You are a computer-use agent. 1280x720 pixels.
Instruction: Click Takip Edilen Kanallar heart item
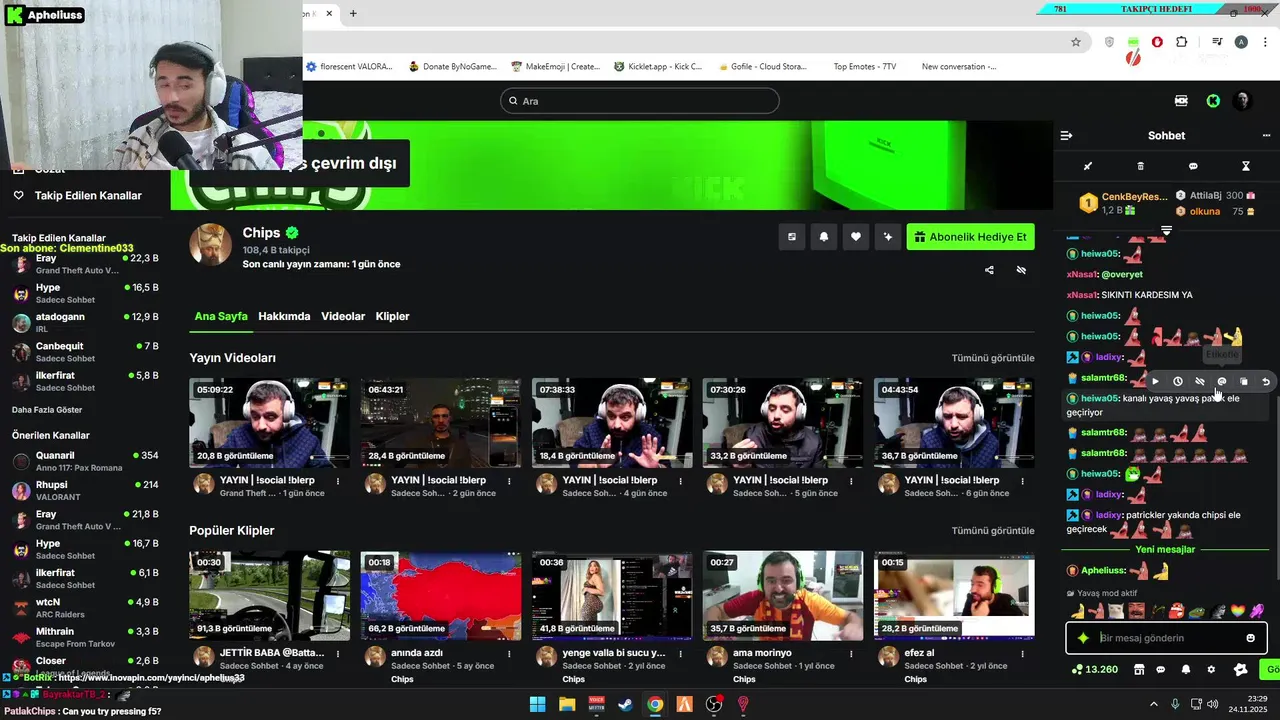pos(78,196)
